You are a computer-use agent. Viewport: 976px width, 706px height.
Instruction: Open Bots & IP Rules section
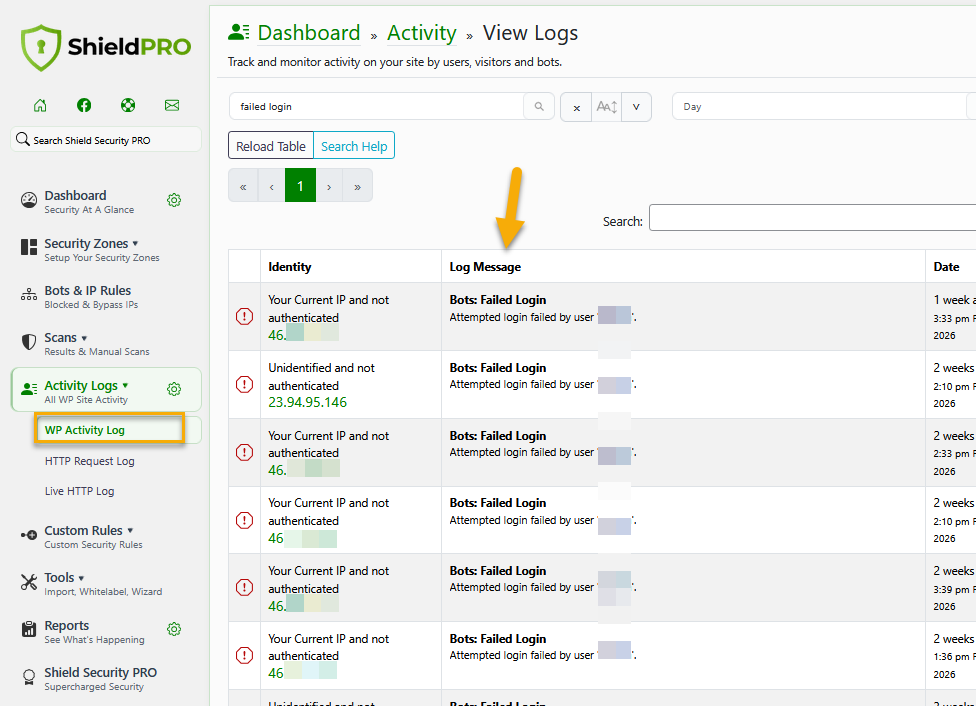(x=91, y=296)
